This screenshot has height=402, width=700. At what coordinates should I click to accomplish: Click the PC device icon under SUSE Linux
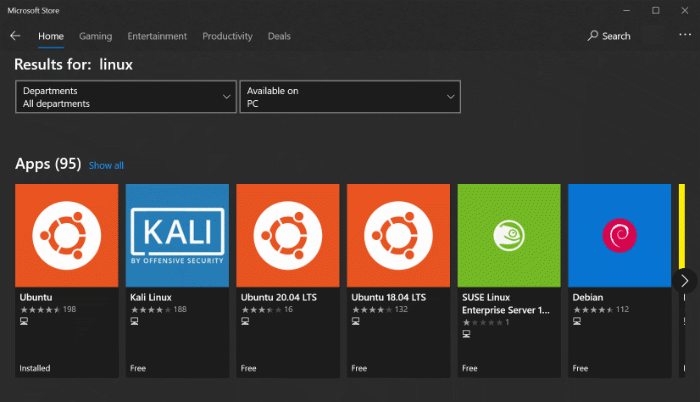point(466,334)
